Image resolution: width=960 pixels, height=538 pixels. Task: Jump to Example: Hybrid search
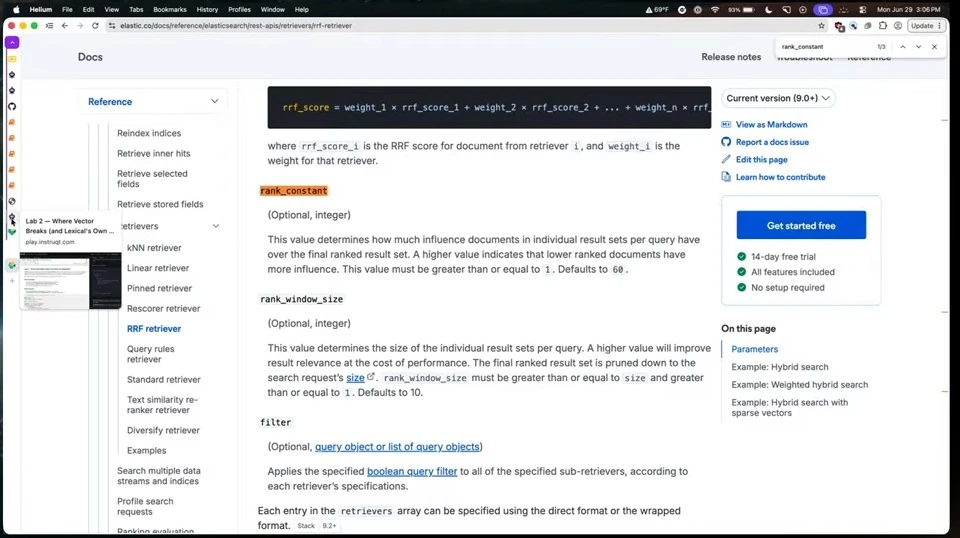[x=779, y=367]
